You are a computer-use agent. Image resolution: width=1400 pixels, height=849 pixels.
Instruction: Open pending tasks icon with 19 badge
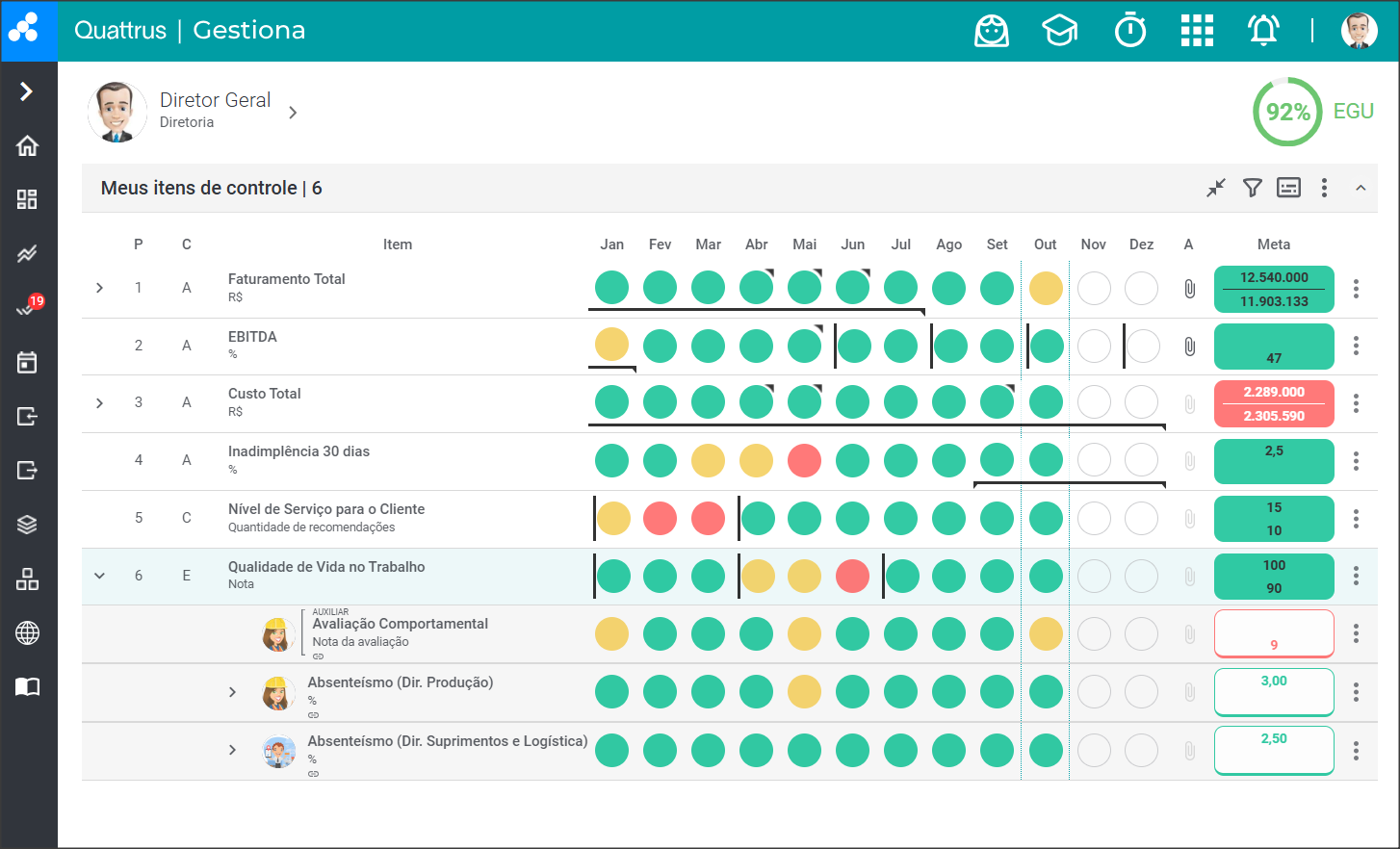click(27, 308)
